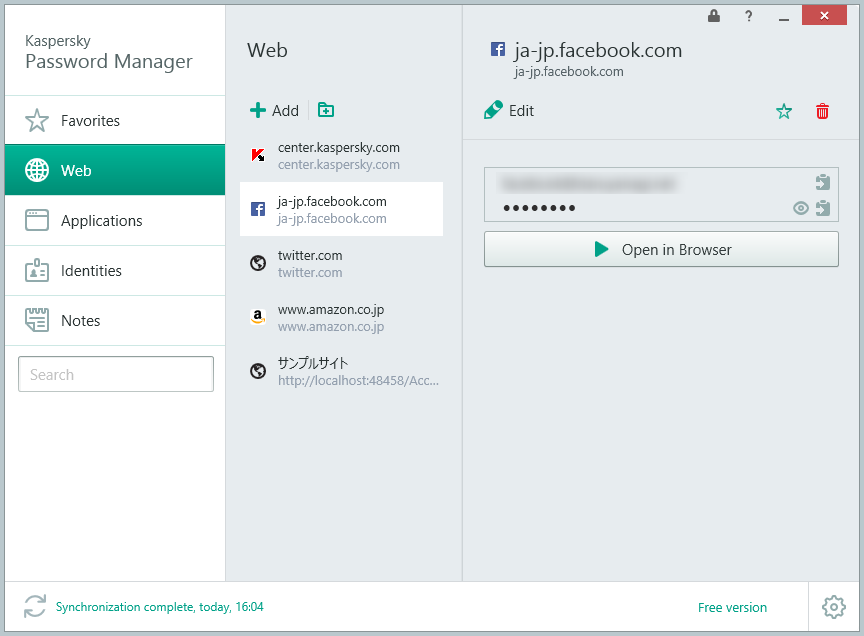864x636 pixels.
Task: Mark the entry as favorite with the star
Action: click(784, 111)
